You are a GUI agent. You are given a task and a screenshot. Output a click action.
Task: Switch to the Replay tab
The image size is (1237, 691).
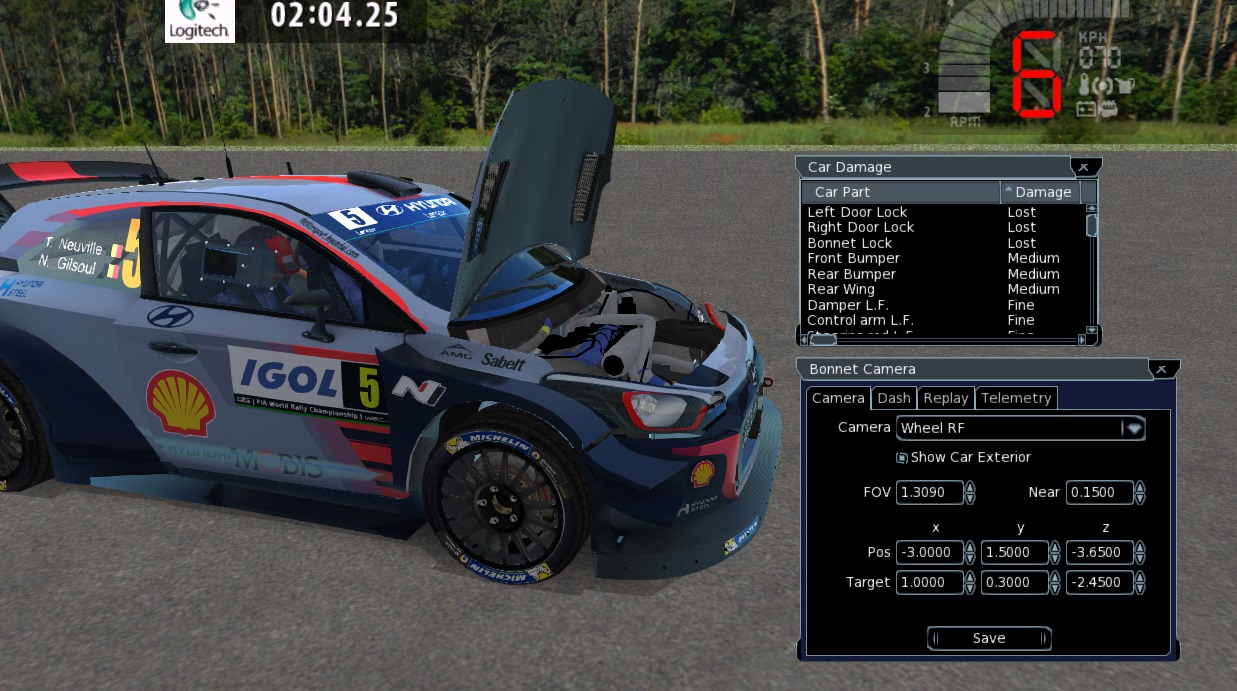coord(945,398)
